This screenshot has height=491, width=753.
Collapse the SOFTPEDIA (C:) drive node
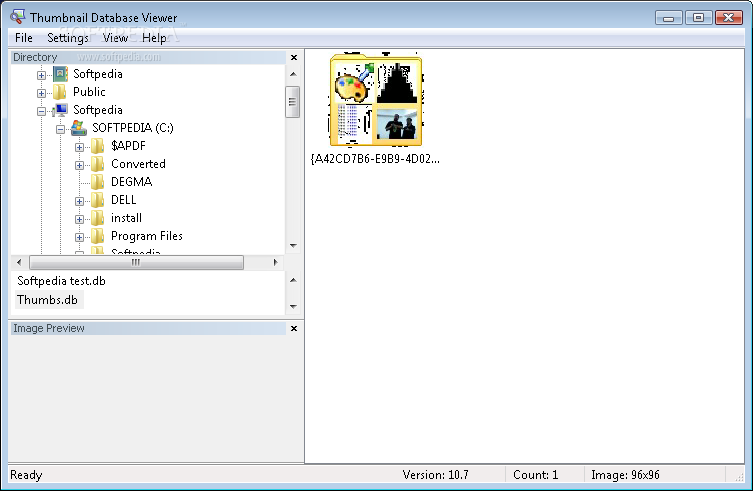[x=61, y=129]
